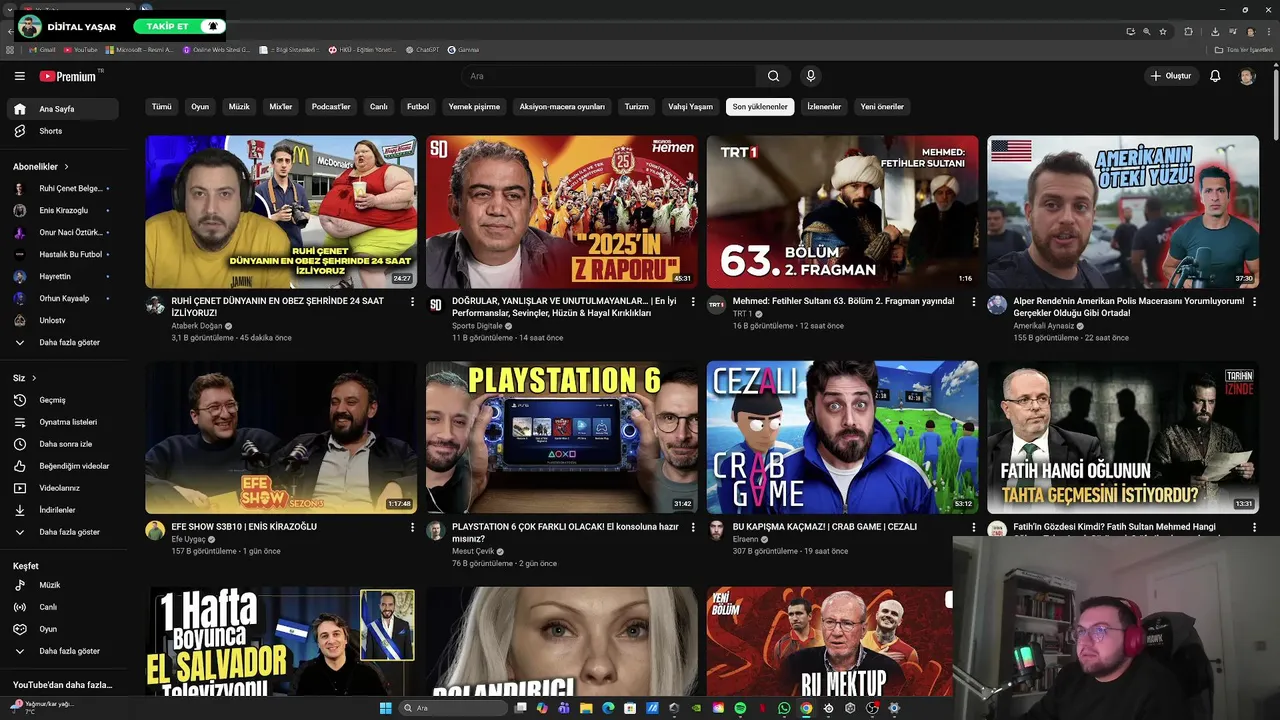This screenshot has height=720, width=1280.
Task: Open the Abonelikler section chevron
Action: click(66, 167)
